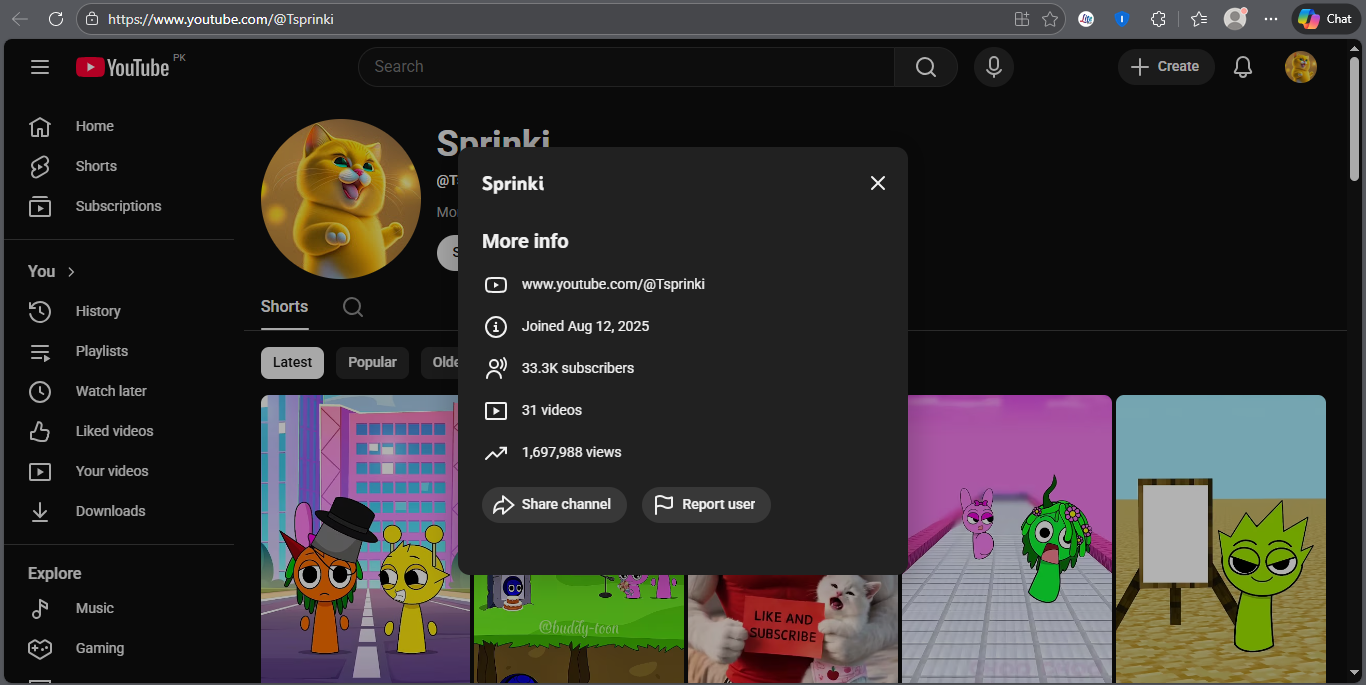
Task: Search within the Sprinki channel
Action: tap(352, 307)
